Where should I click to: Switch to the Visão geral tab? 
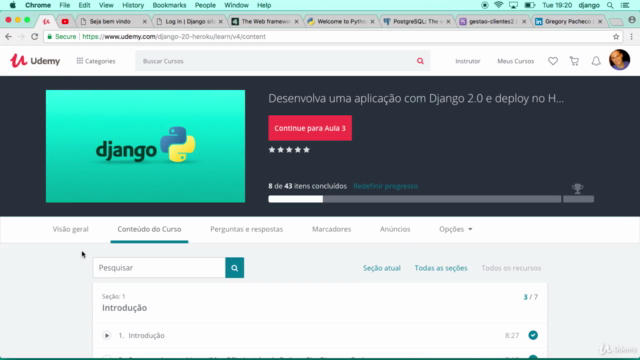pyautogui.click(x=70, y=229)
